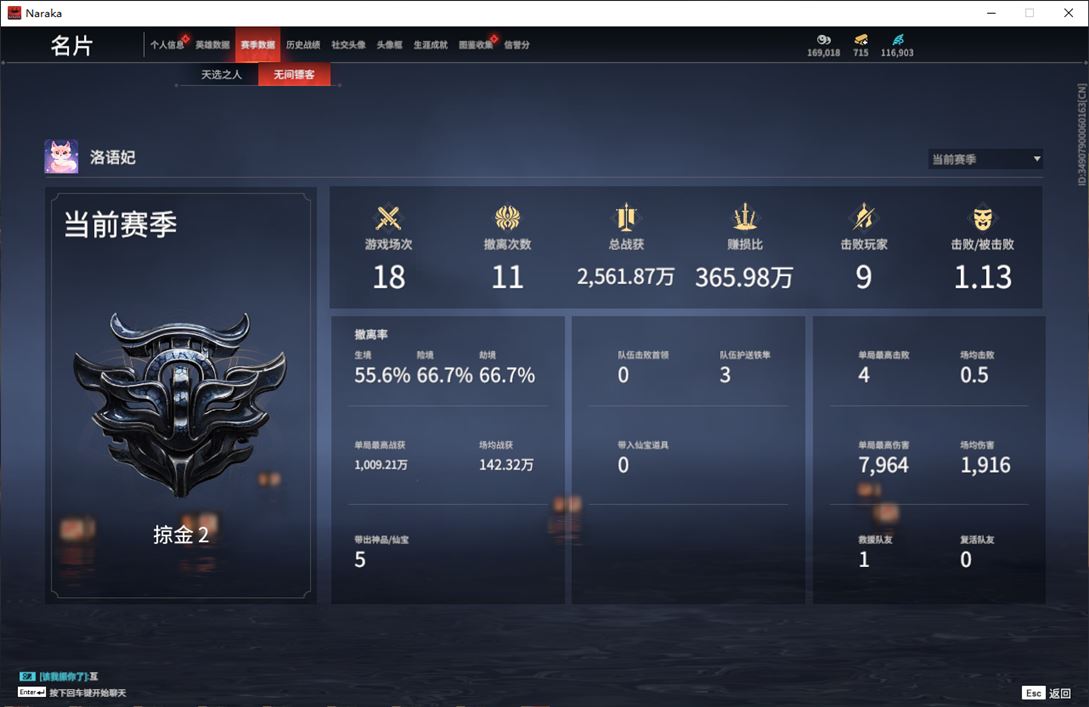Viewport: 1089px width, 707px height.
Task: Click the blue feather currency icon
Action: (898, 40)
